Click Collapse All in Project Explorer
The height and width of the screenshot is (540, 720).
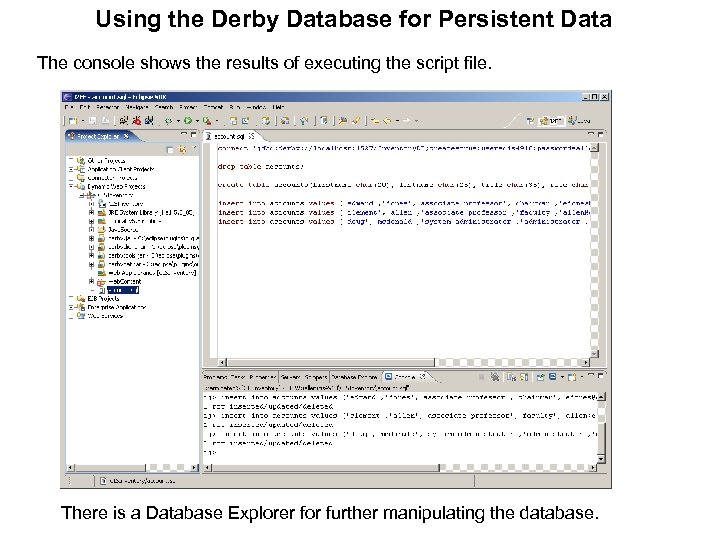(170, 150)
